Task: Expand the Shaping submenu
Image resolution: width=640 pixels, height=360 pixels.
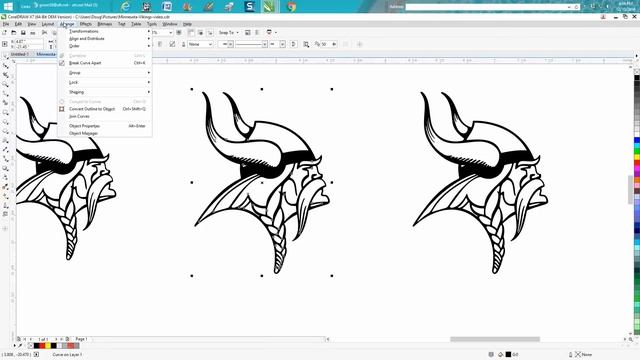Action: (105, 92)
